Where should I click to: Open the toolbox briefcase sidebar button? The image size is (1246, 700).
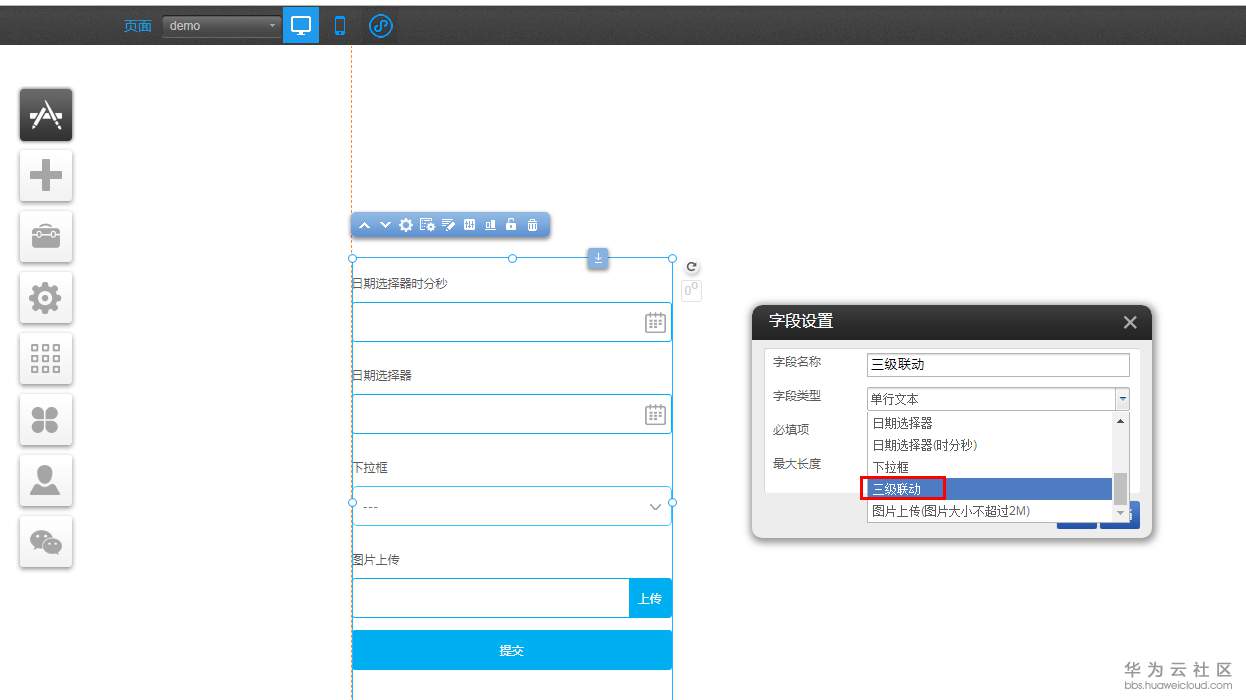46,237
